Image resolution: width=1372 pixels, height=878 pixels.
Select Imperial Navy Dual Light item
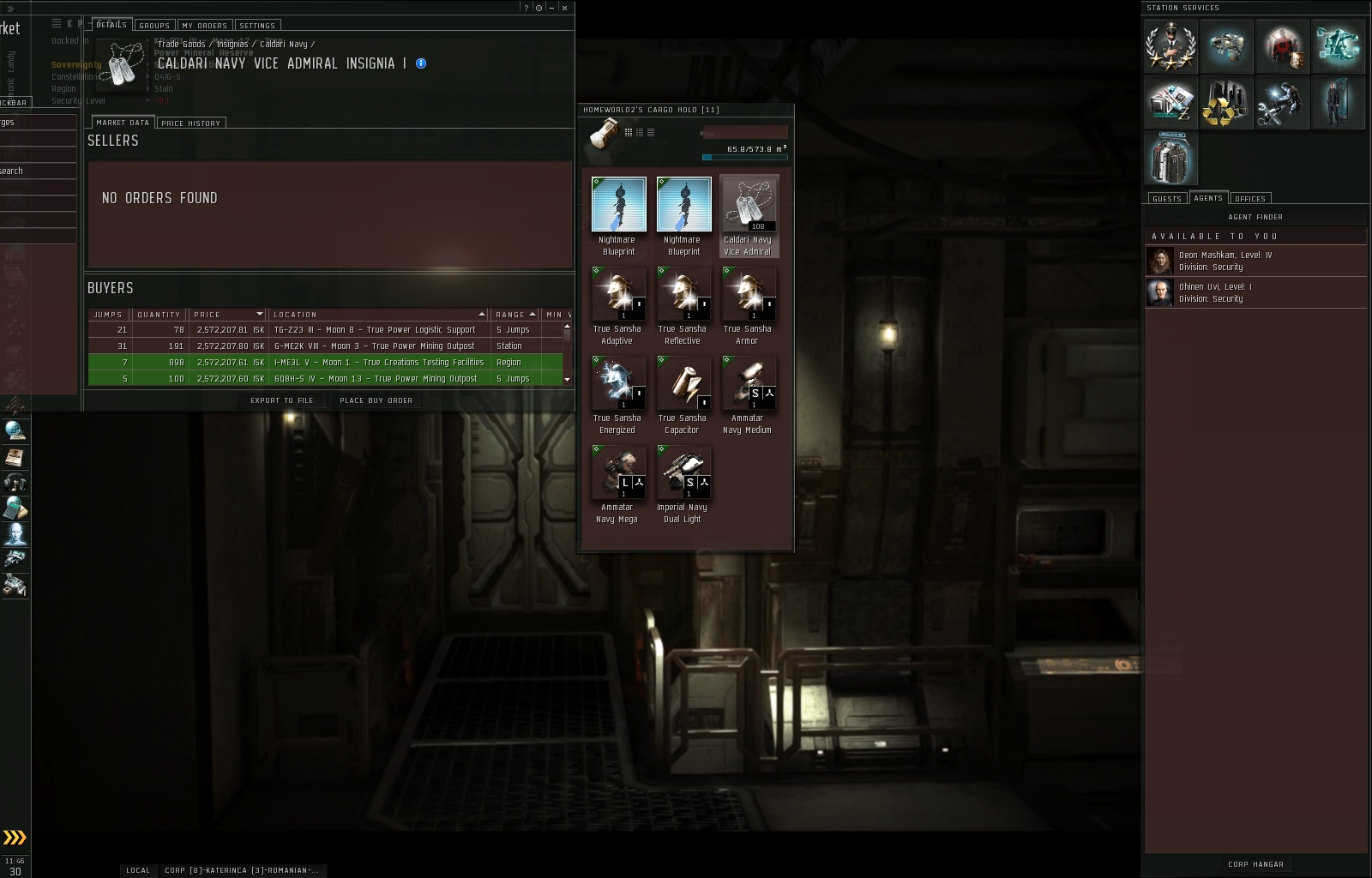pos(683,484)
